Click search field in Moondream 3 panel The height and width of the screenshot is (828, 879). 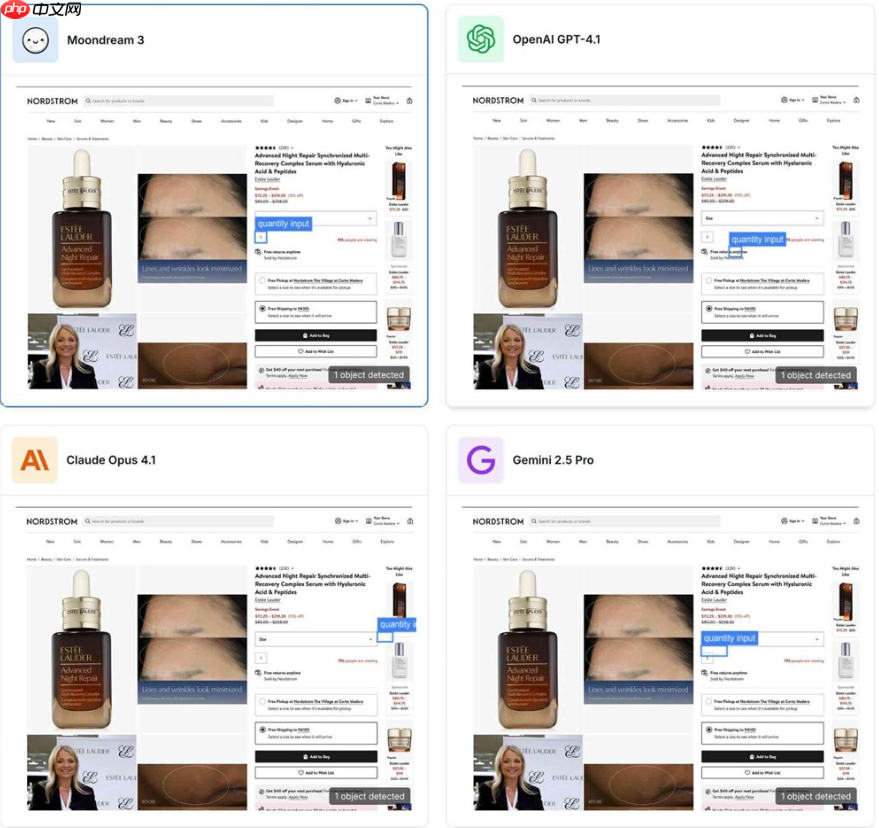point(178,101)
